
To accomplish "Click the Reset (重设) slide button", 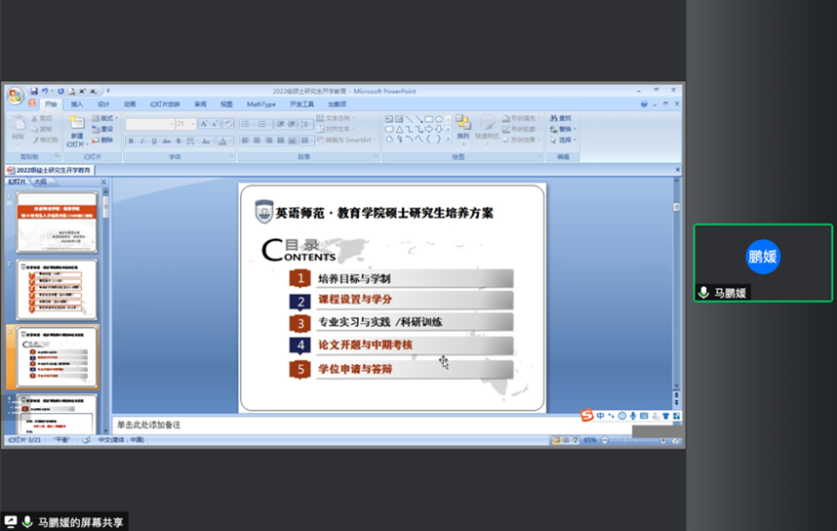I will [104, 129].
